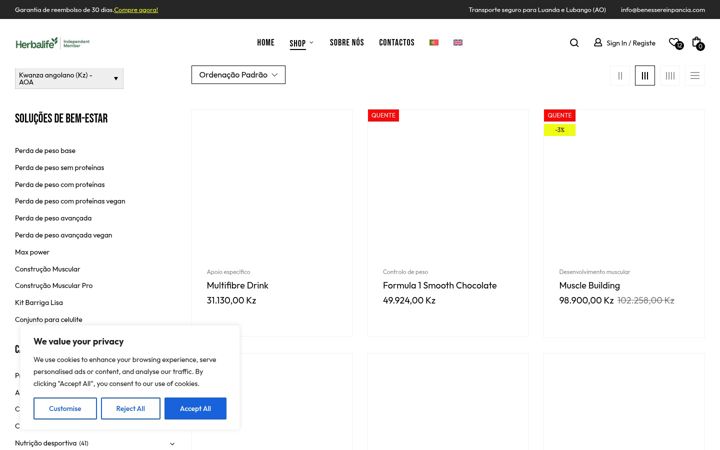This screenshot has width=720, height=450.
Task: Click the Muscle Building product image
Action: point(624,186)
